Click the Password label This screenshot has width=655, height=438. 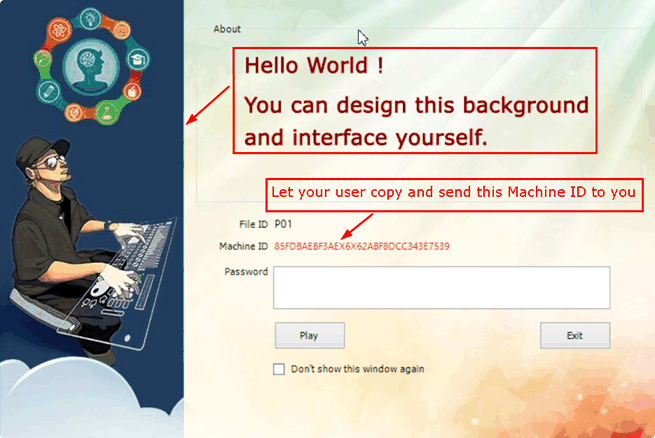click(246, 272)
